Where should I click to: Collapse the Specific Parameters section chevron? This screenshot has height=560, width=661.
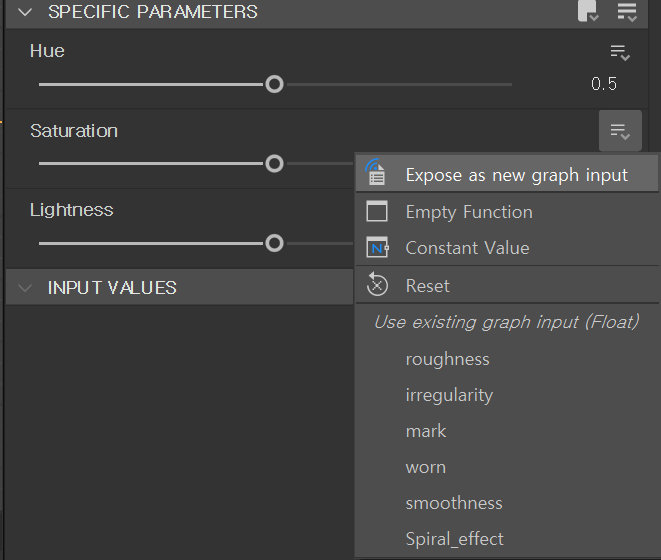coord(25,12)
